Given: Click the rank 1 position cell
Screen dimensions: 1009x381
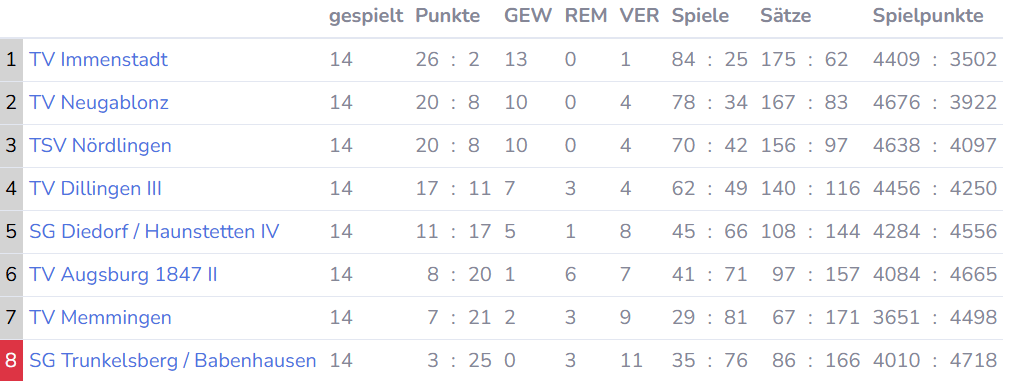Looking at the screenshot, I should (x=11, y=60).
